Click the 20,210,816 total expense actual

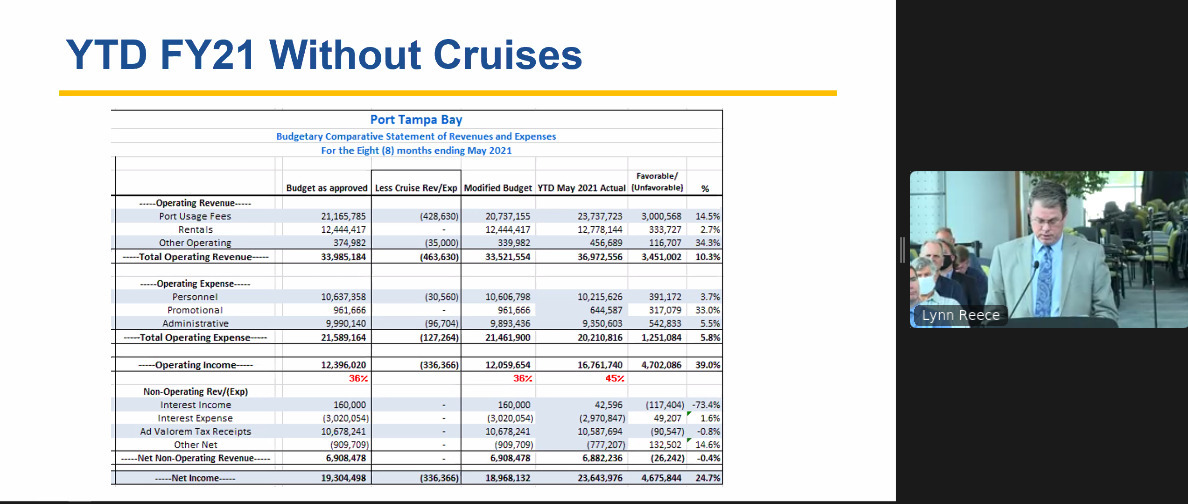[x=599, y=337]
